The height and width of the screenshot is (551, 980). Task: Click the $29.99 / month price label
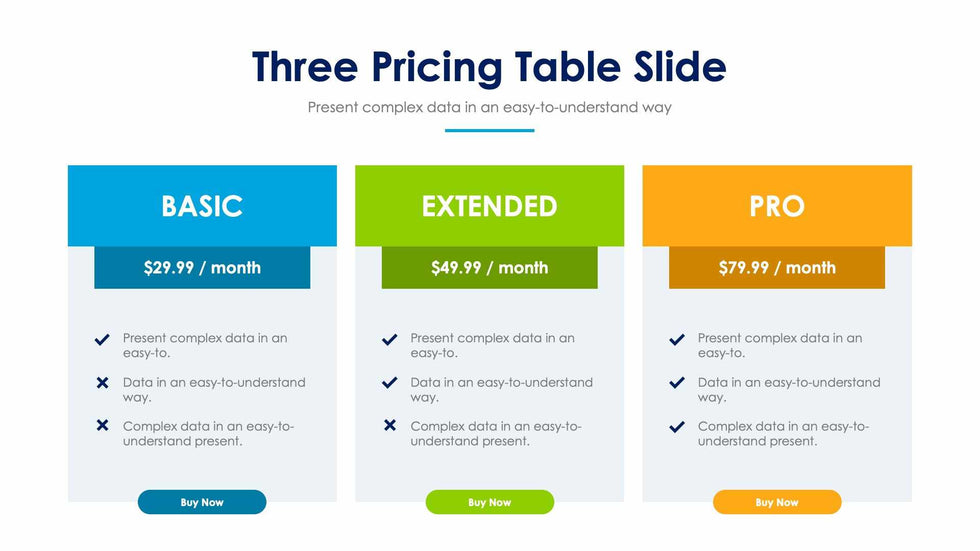point(202,268)
